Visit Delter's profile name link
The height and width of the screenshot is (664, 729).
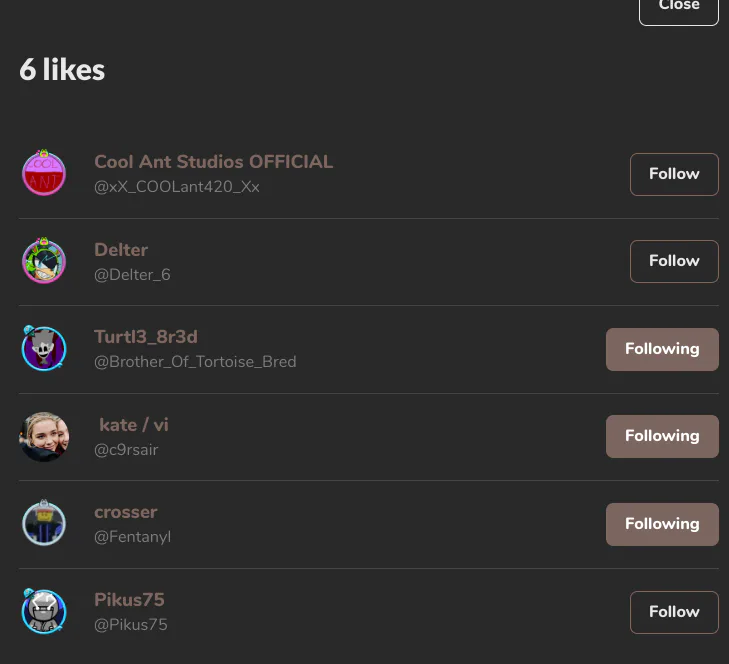coord(121,250)
